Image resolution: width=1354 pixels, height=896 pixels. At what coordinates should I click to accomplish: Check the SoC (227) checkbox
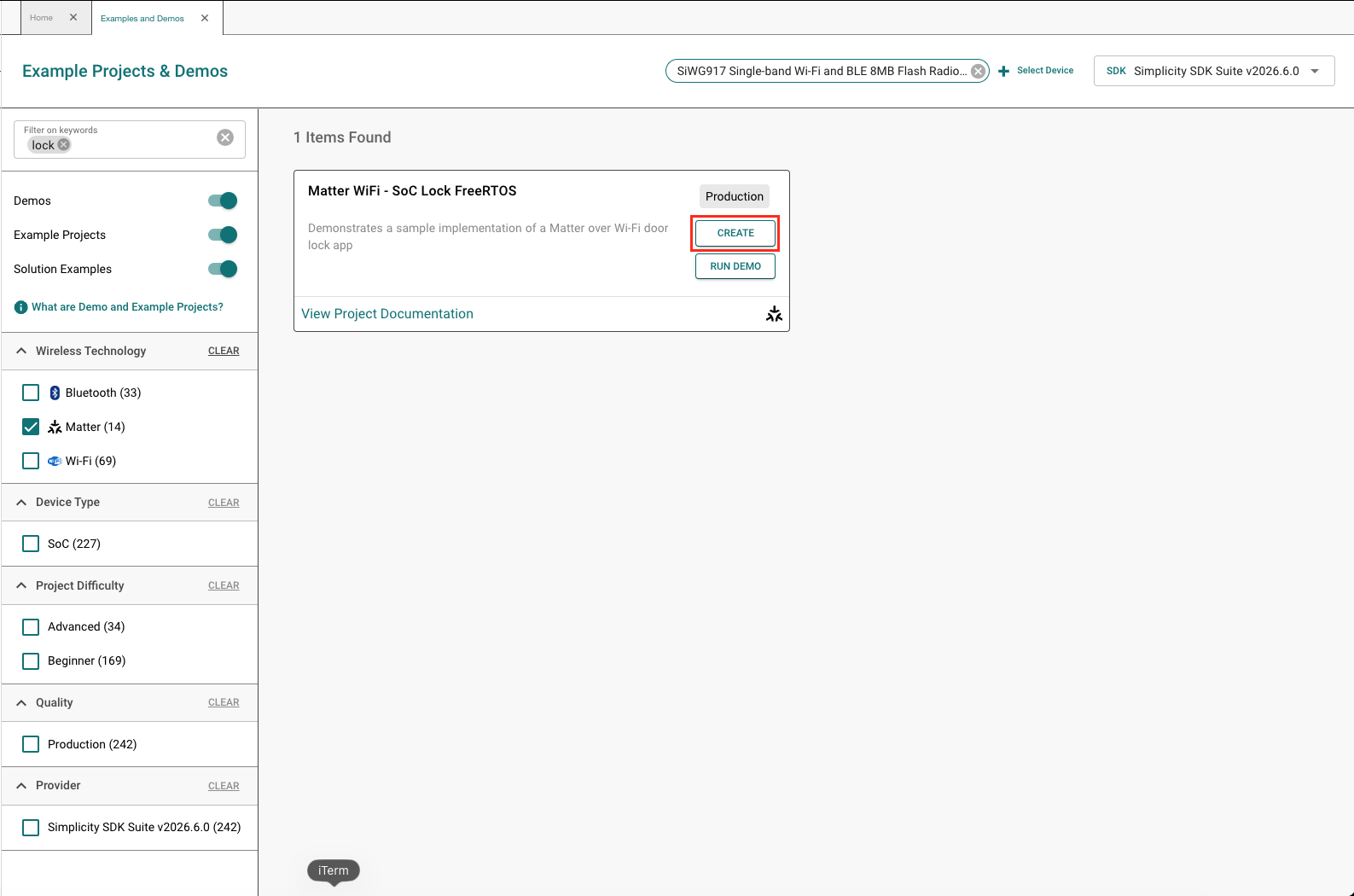click(x=31, y=544)
